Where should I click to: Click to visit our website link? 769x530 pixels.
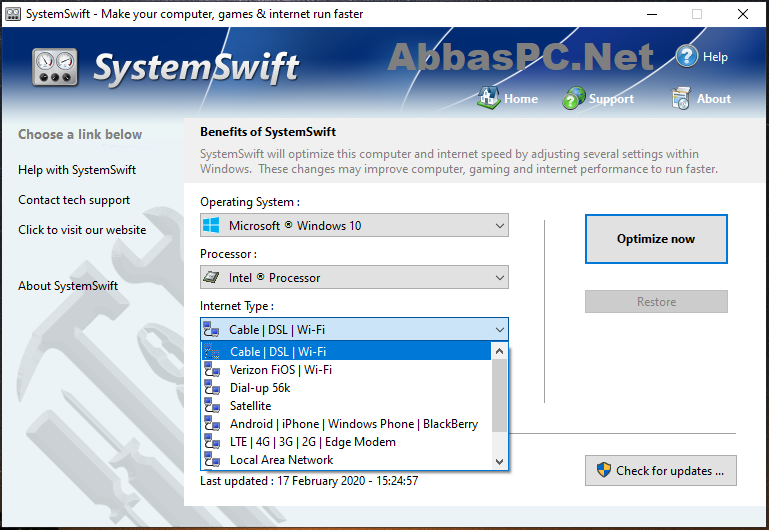[x=82, y=229]
